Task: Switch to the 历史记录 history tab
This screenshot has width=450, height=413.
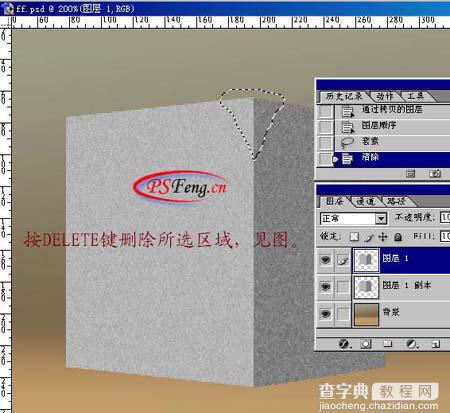Action: [343, 96]
